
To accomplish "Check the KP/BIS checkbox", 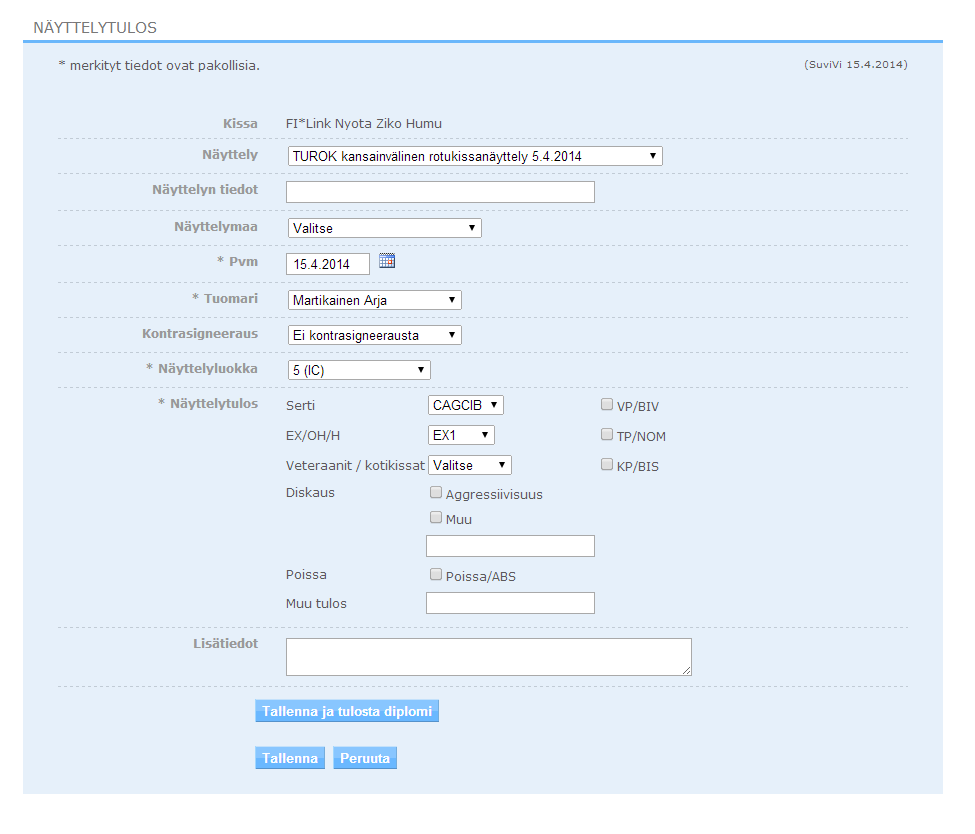I will [x=607, y=465].
